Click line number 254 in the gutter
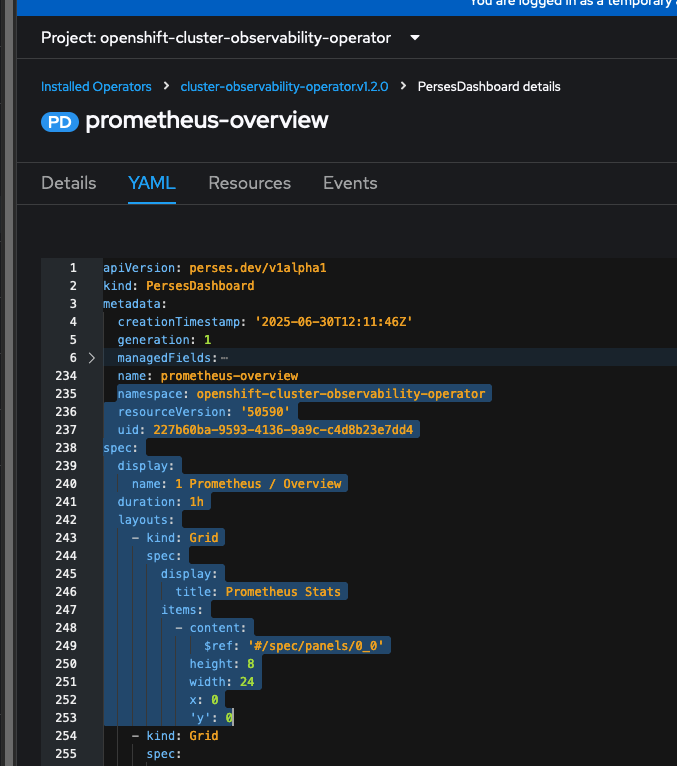 [x=66, y=736]
